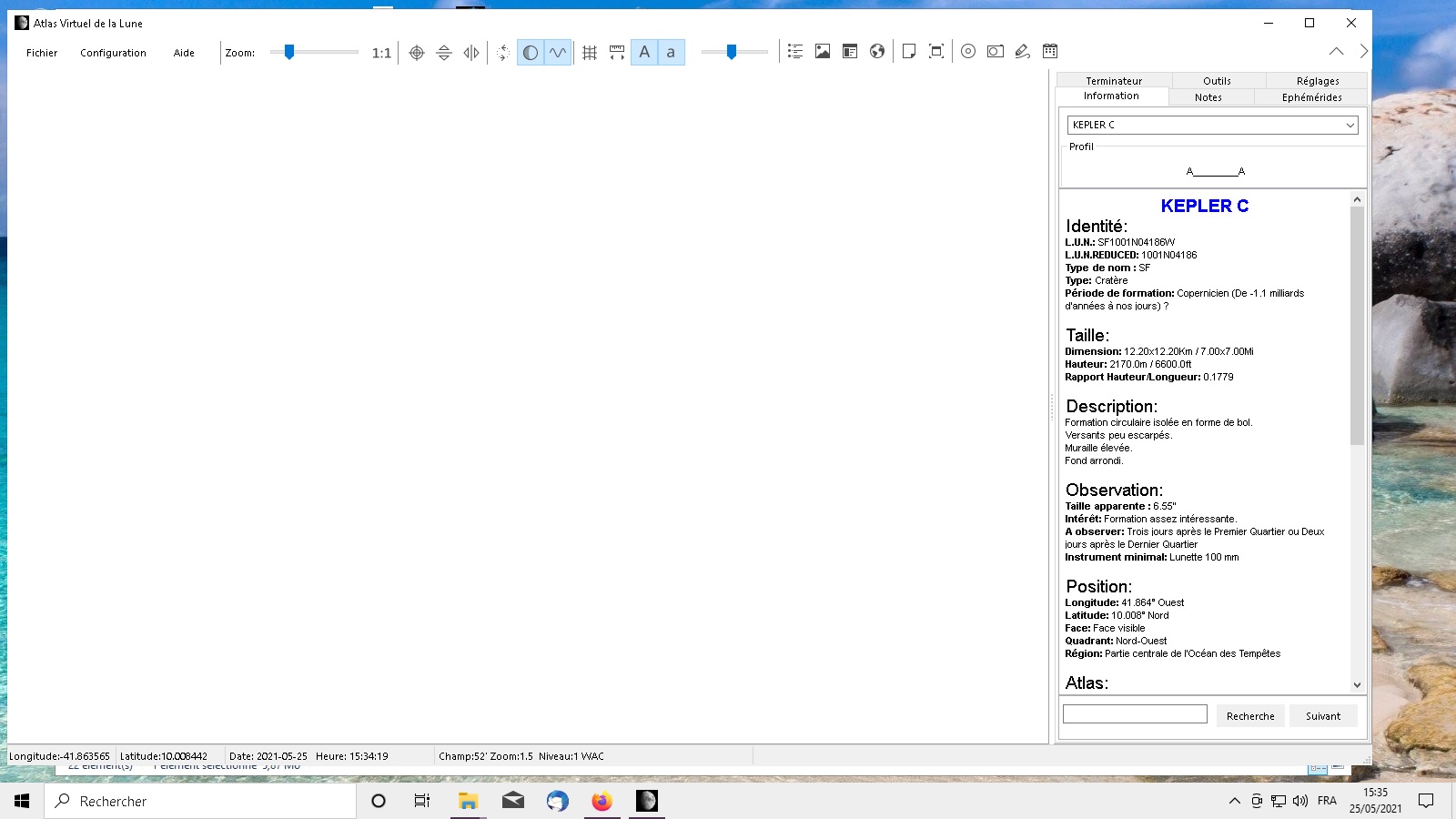
Task: Toggle the libration wave icon
Action: [x=558, y=53]
